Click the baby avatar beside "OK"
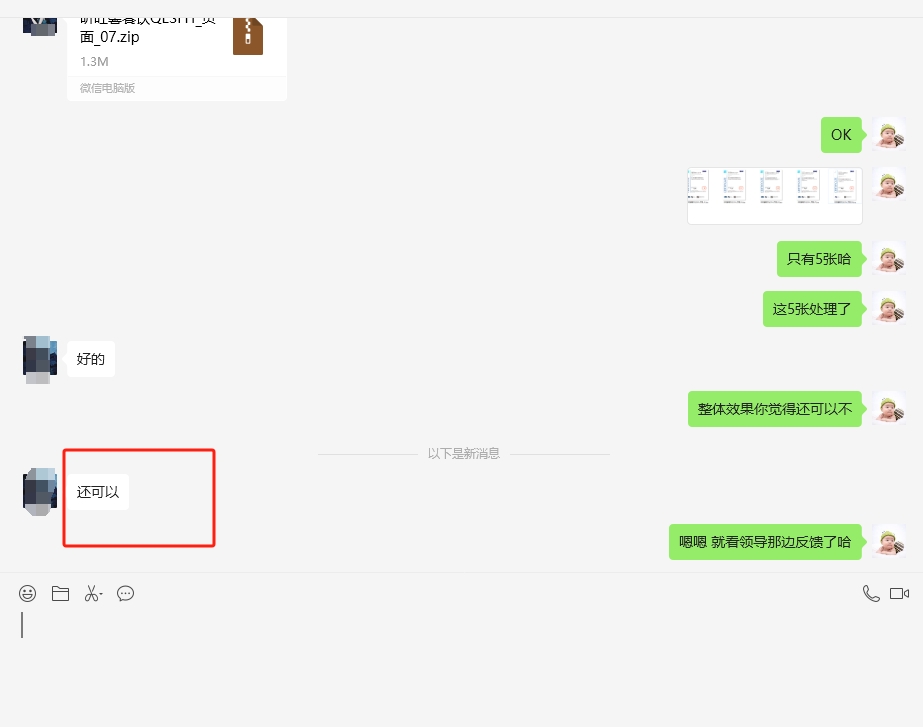923x727 pixels. [x=889, y=135]
